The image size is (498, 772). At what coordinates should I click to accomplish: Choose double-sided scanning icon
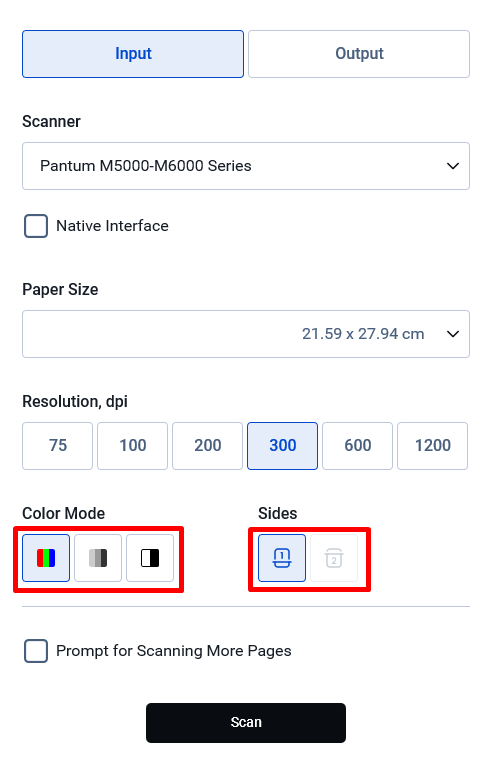coord(334,558)
